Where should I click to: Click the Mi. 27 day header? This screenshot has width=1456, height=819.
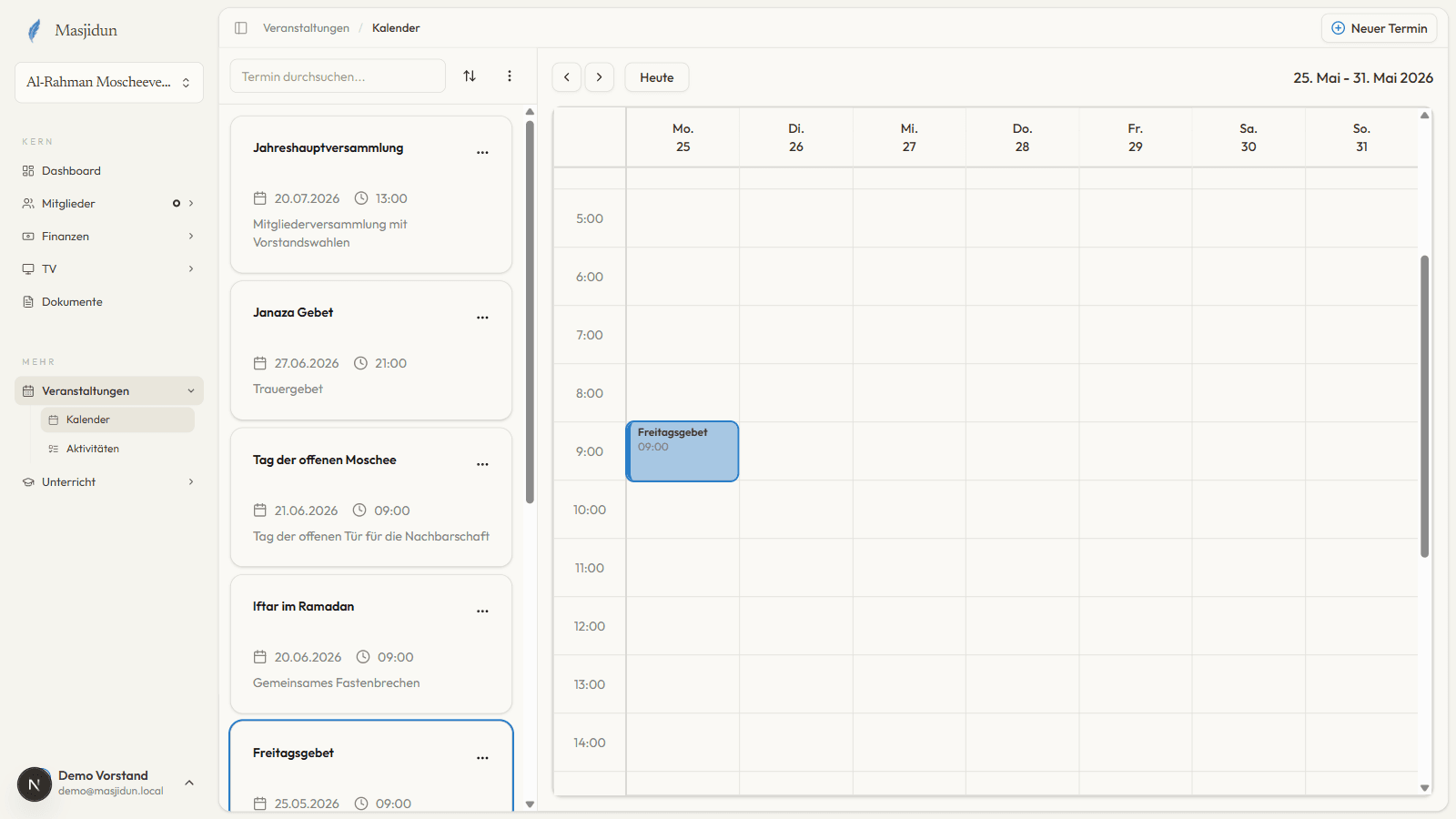pyautogui.click(x=909, y=137)
